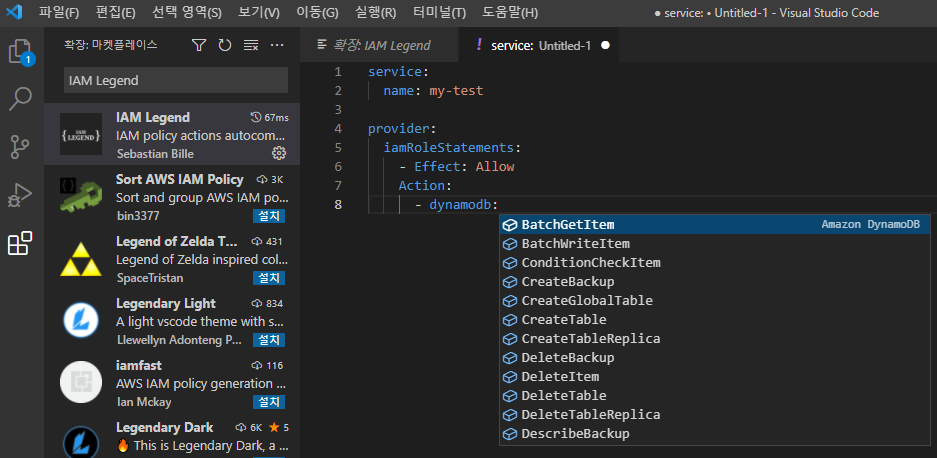Open the 실행(R) menu
Screen dimensions: 937x458
[x=375, y=13]
